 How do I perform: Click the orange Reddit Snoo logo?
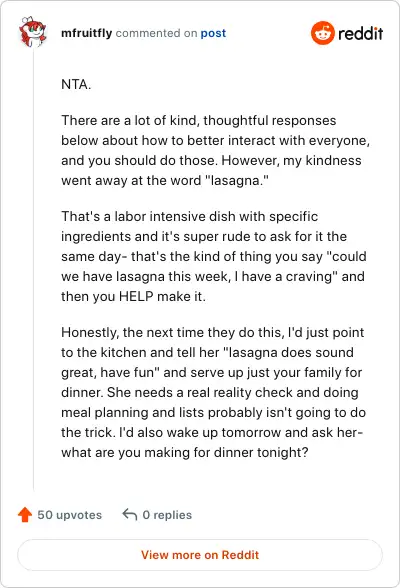(322, 33)
